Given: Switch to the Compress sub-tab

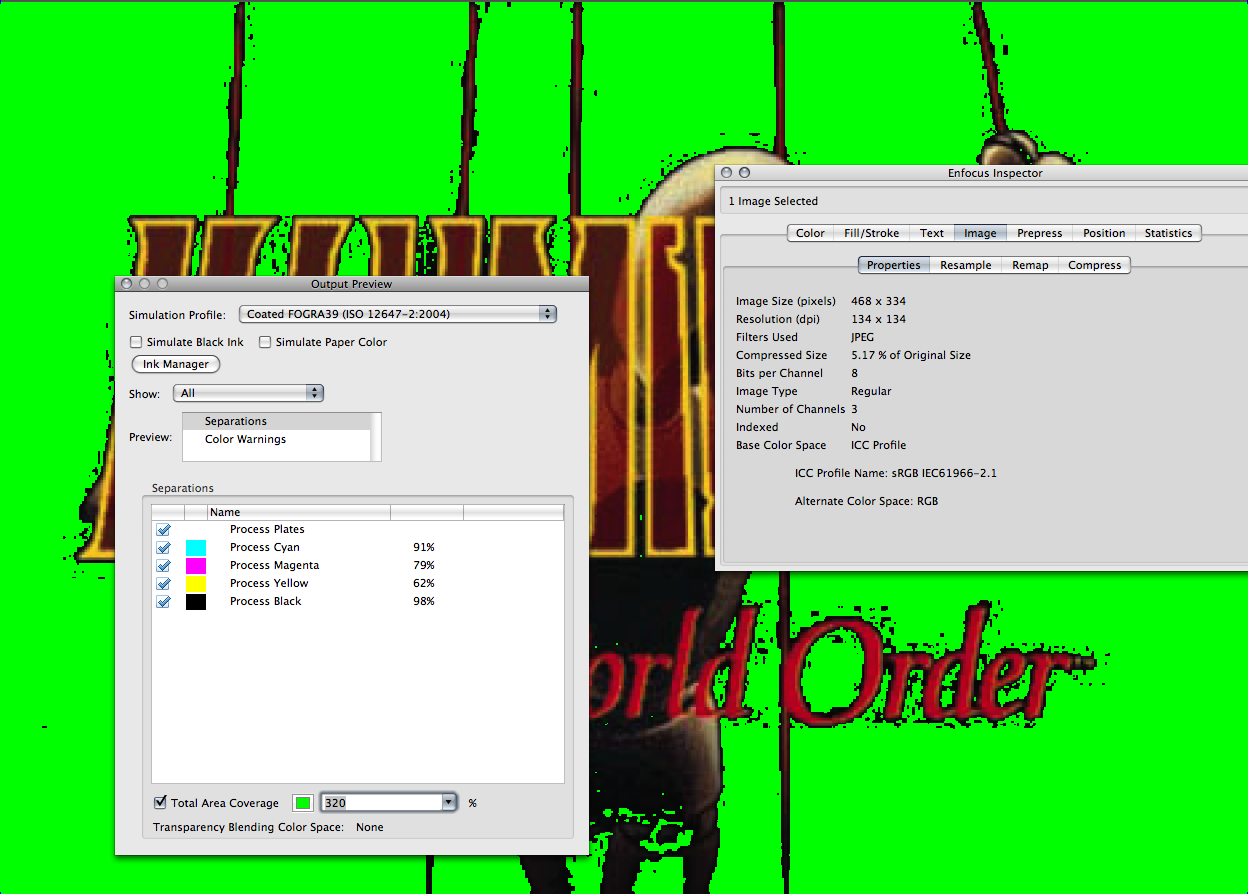Looking at the screenshot, I should point(1095,265).
